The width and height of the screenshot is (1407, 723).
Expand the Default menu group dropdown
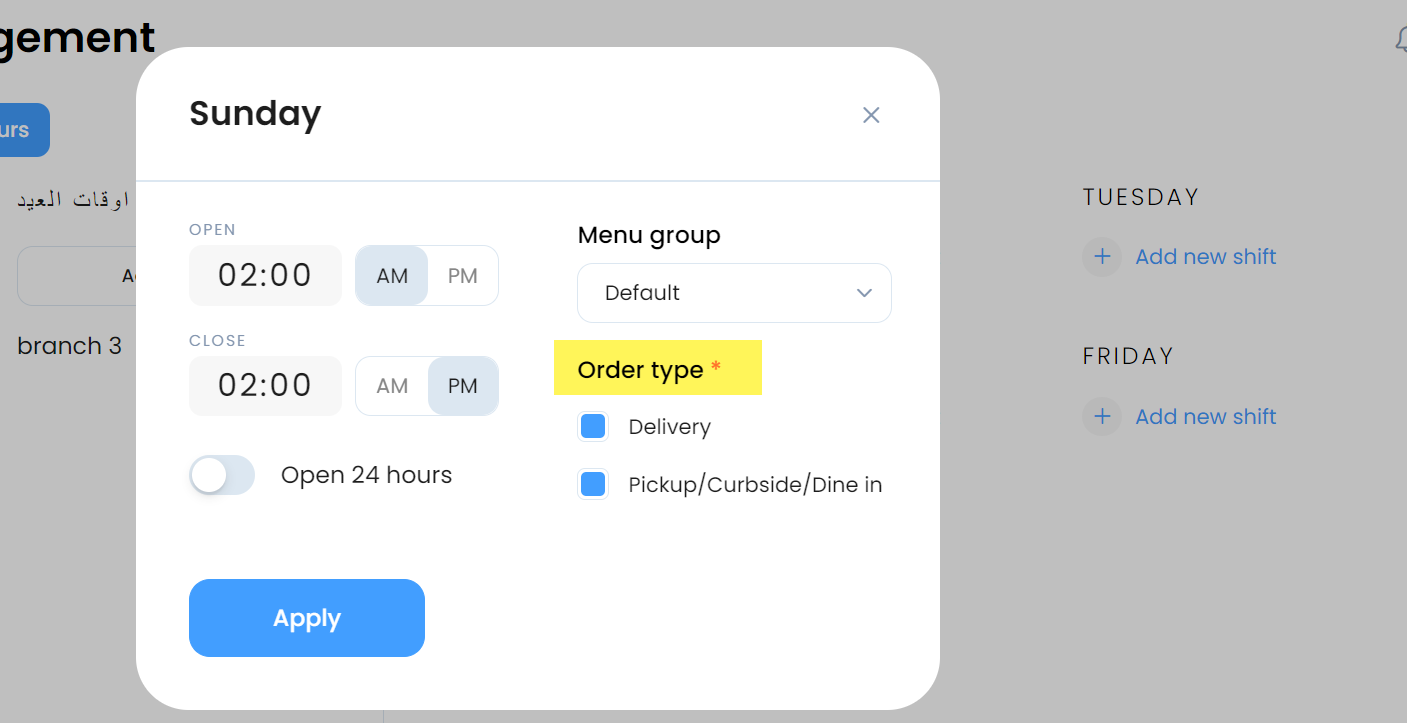point(734,293)
